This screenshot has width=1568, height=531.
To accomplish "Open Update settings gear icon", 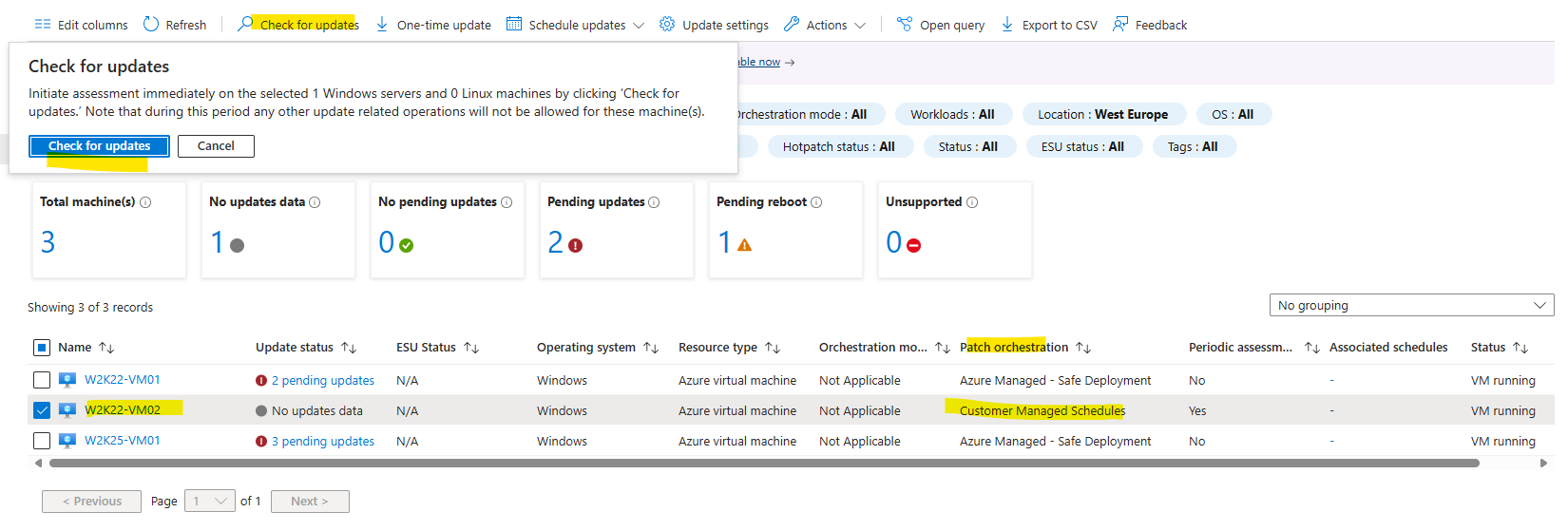I will point(667,25).
